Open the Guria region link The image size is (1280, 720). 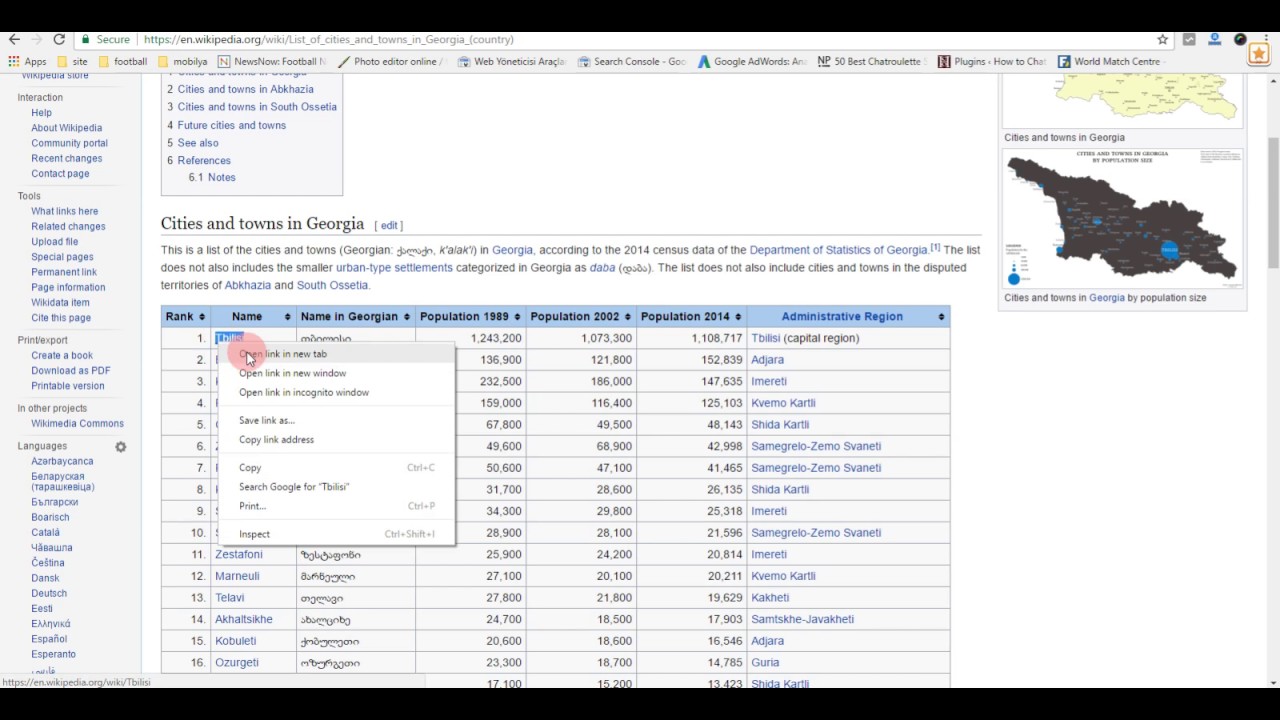click(x=765, y=662)
